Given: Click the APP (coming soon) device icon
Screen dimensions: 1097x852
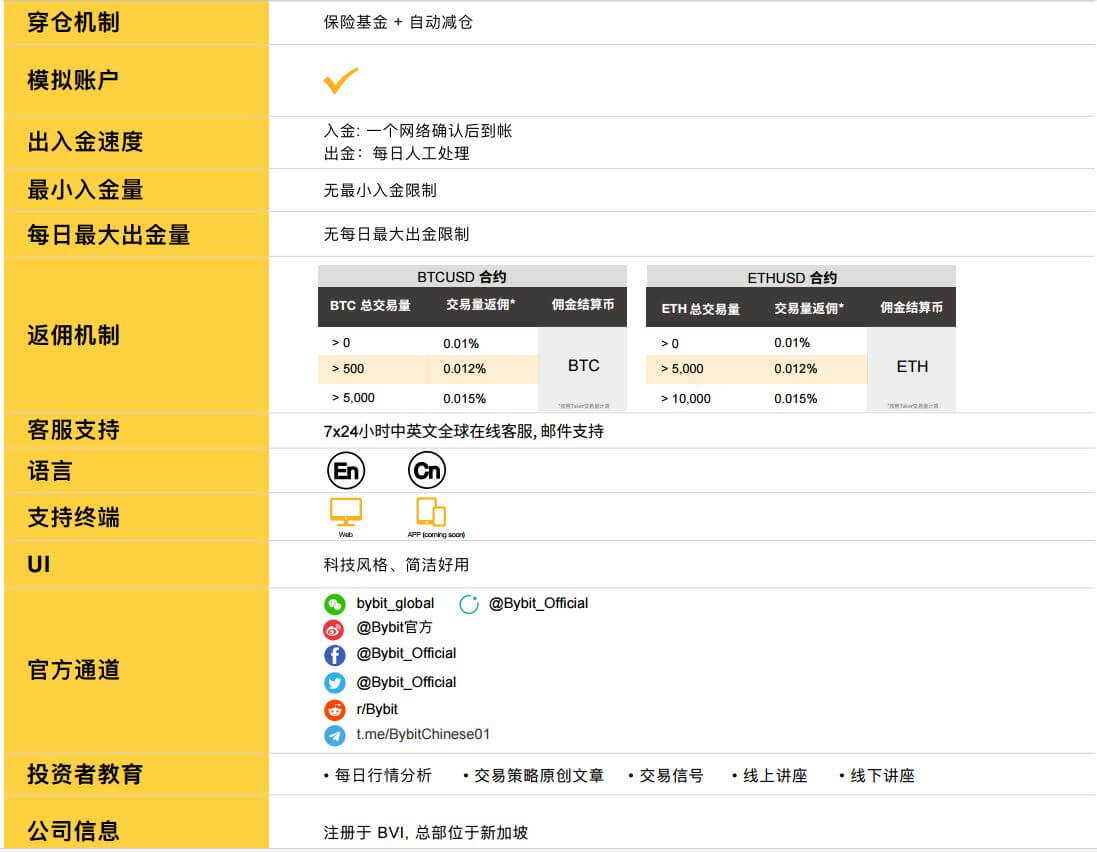Looking at the screenshot, I should click(431, 512).
